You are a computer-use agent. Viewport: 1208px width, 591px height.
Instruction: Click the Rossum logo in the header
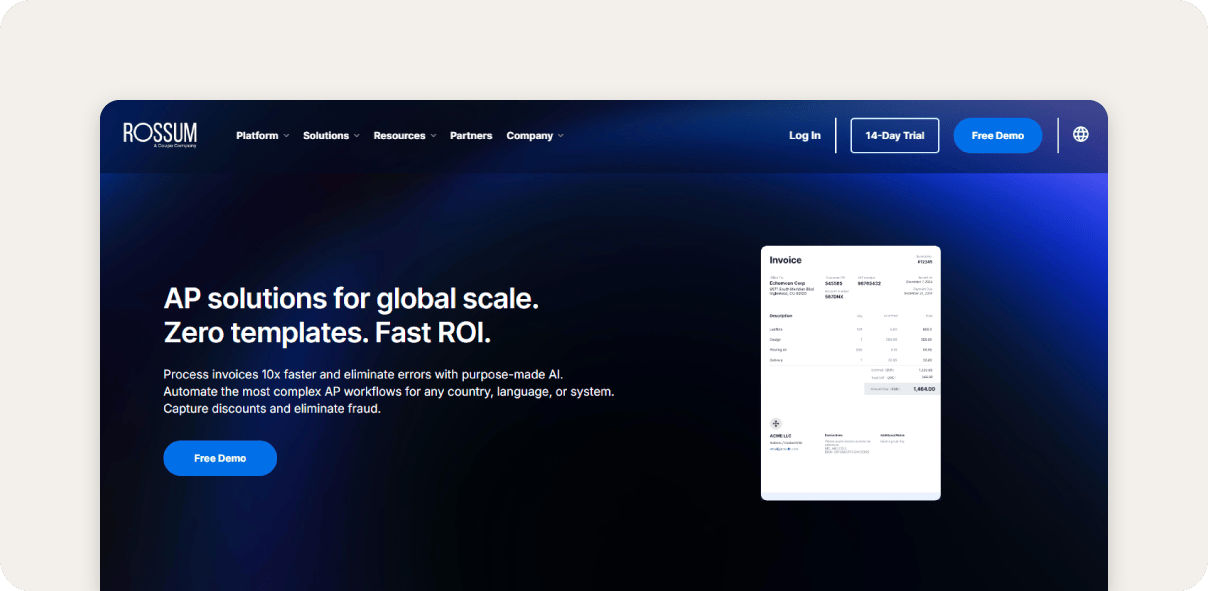coord(160,134)
